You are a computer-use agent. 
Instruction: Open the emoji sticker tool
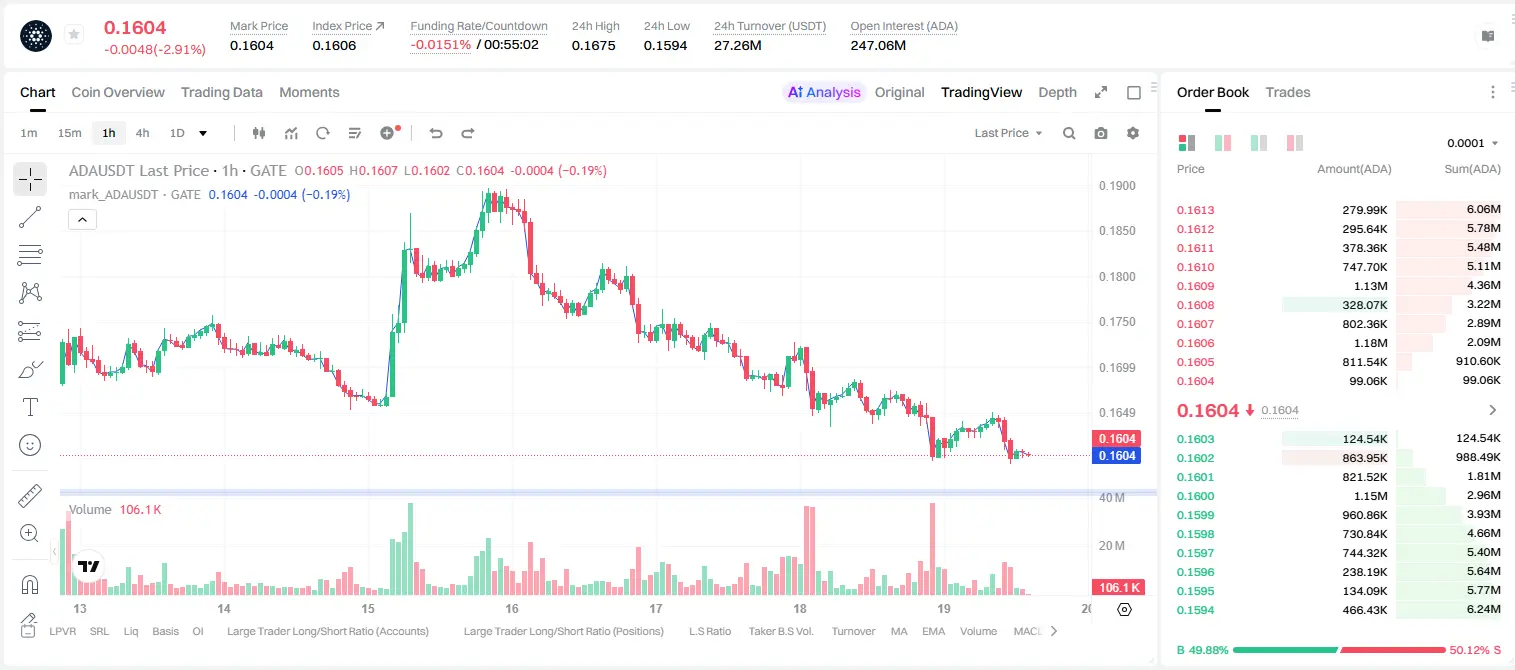[x=30, y=445]
